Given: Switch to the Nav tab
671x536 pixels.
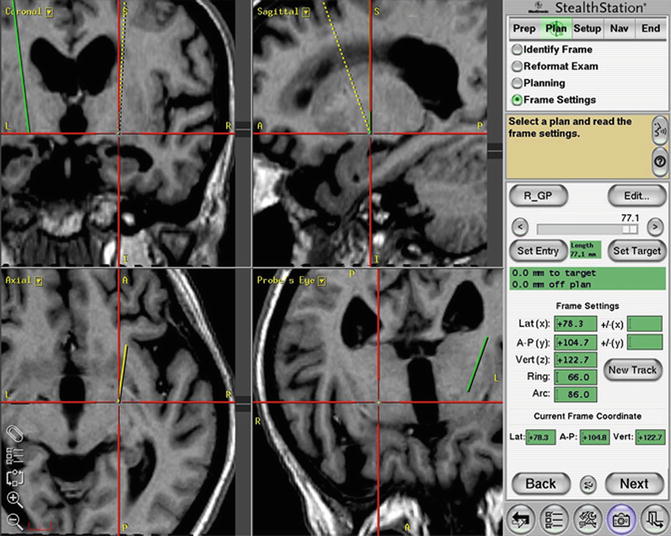Looking at the screenshot, I should point(620,29).
